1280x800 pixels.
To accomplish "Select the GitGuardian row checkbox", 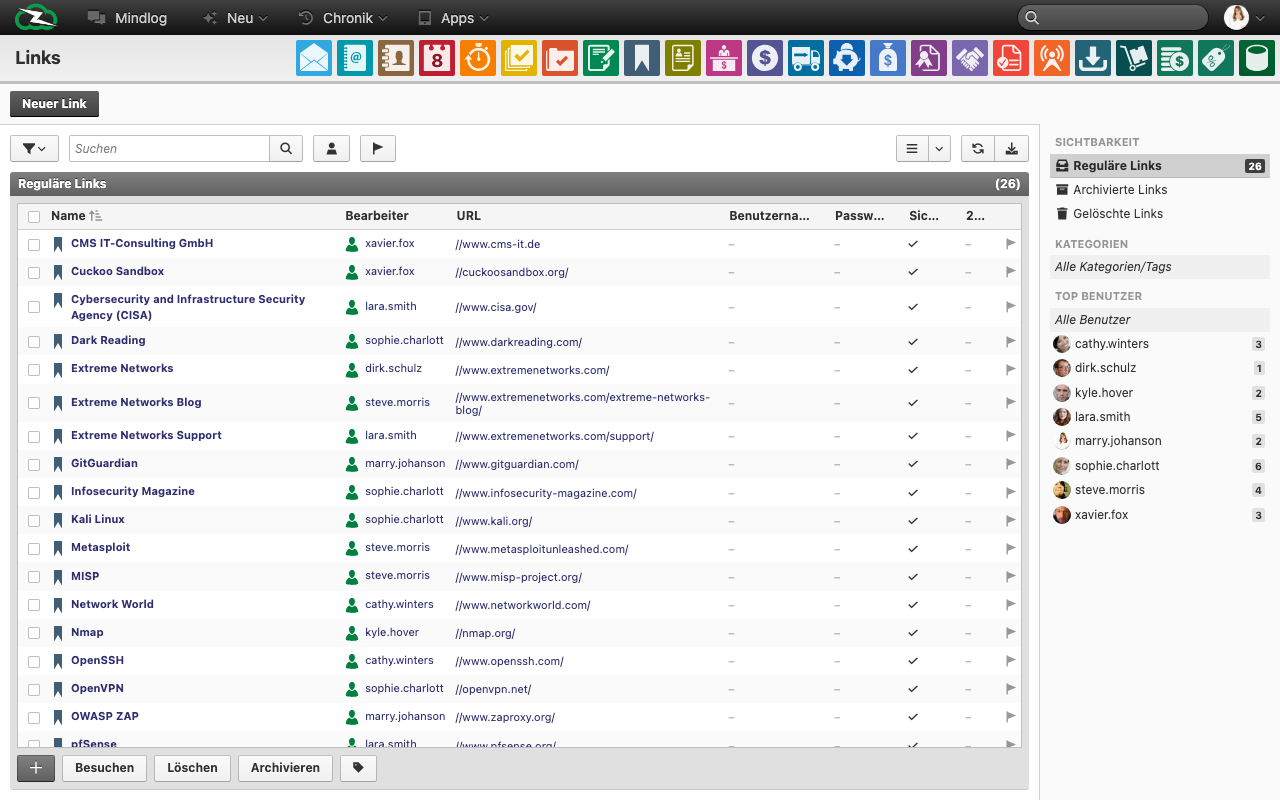I will click(34, 464).
